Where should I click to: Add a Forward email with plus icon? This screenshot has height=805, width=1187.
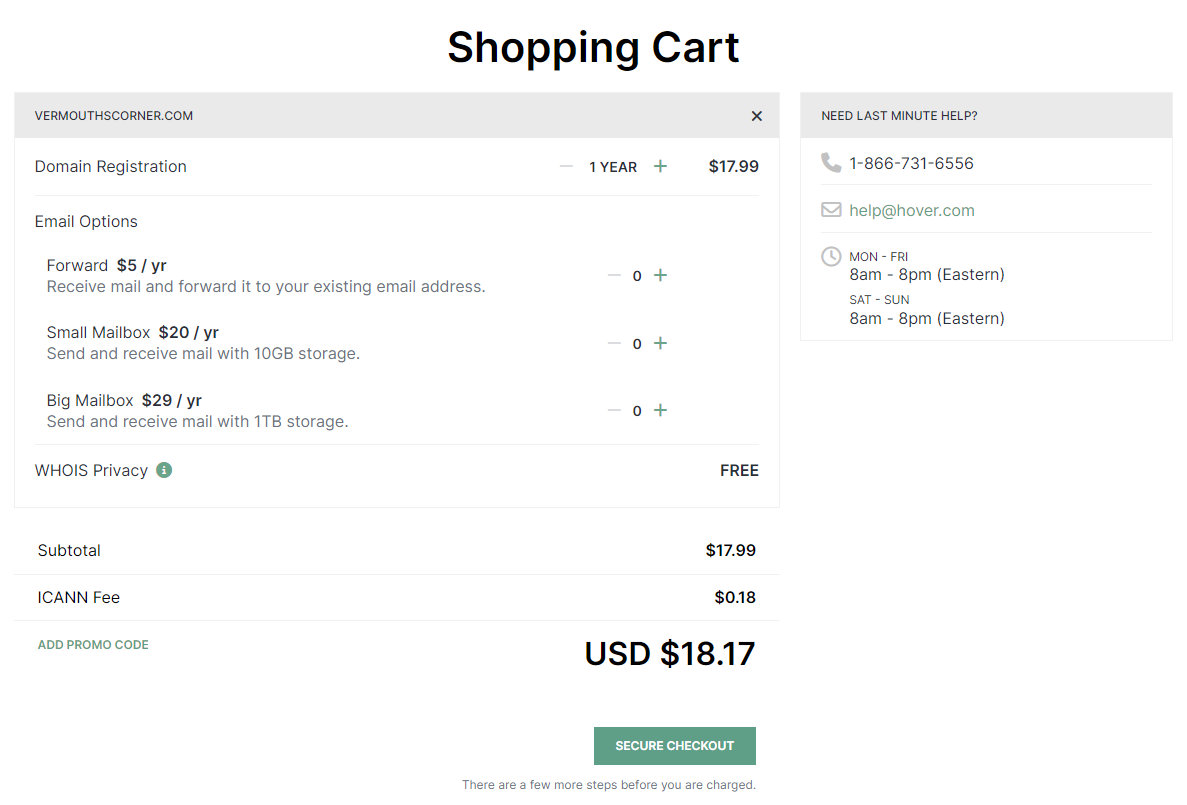(660, 275)
